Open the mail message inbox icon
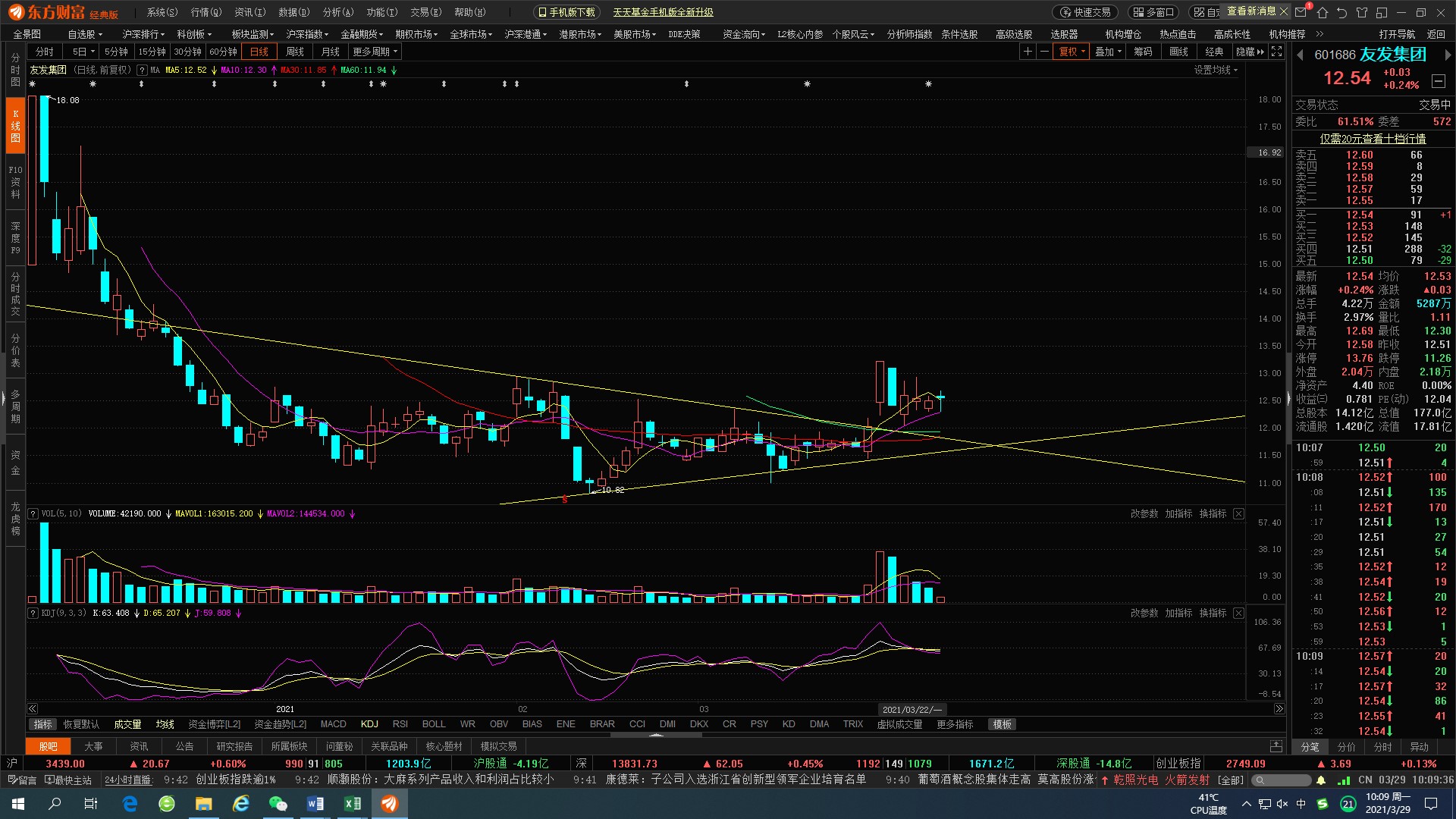Image resolution: width=1456 pixels, height=819 pixels. (1301, 12)
